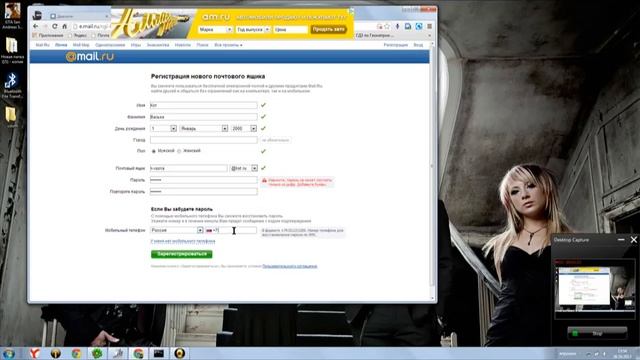Open the user agreement link at the form bottom
The image size is (640, 360).
pos(289,266)
